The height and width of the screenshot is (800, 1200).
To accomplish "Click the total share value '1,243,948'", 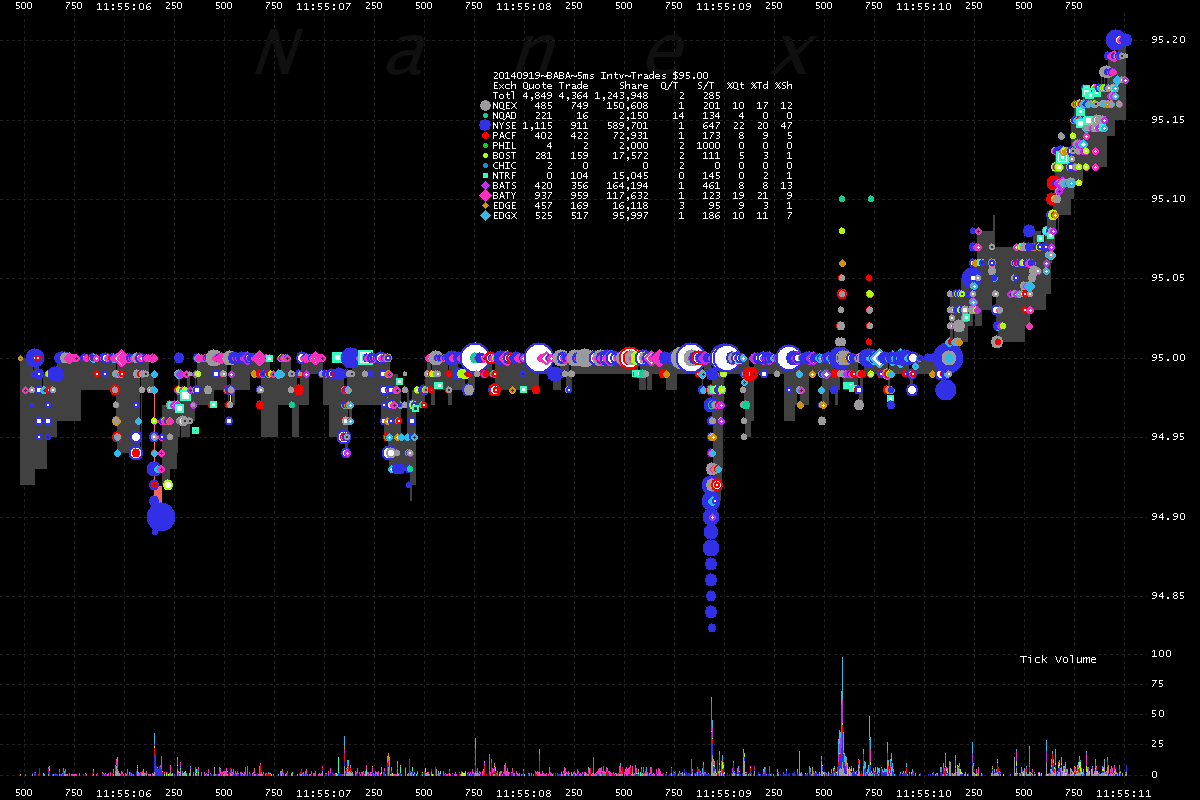I will click(x=621, y=95).
